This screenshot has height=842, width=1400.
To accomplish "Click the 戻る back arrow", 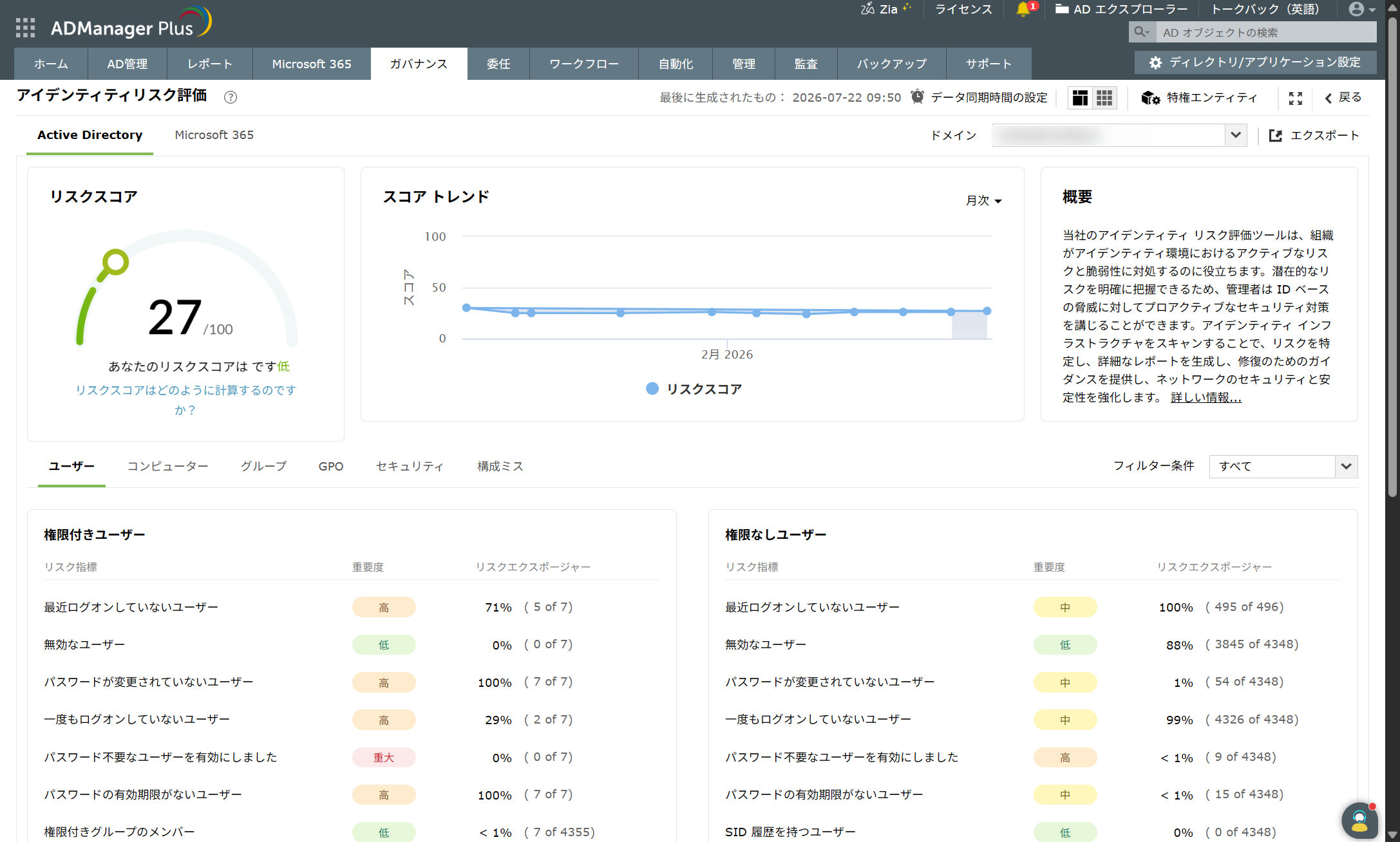I will pyautogui.click(x=1328, y=98).
